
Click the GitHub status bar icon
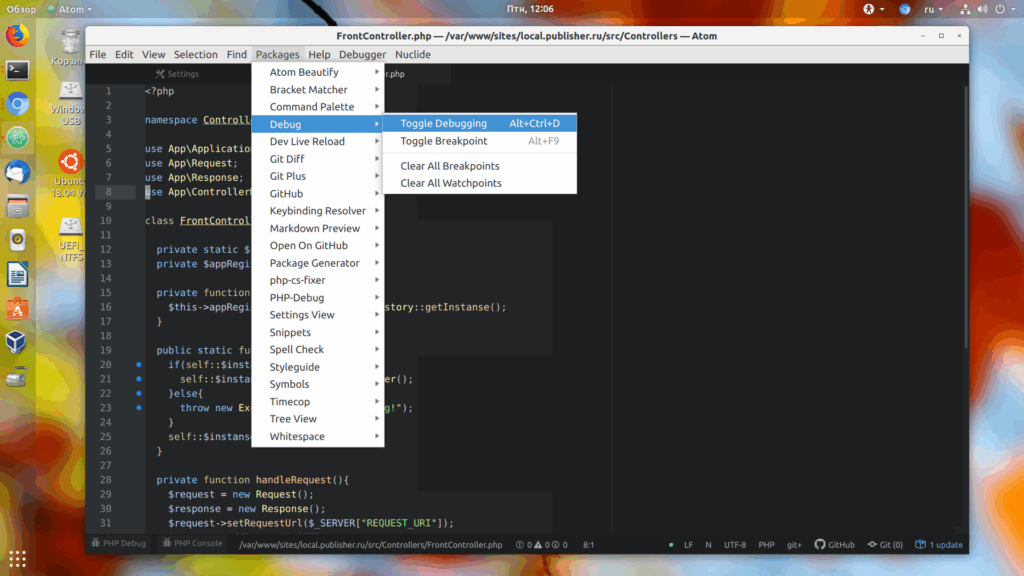tap(834, 545)
